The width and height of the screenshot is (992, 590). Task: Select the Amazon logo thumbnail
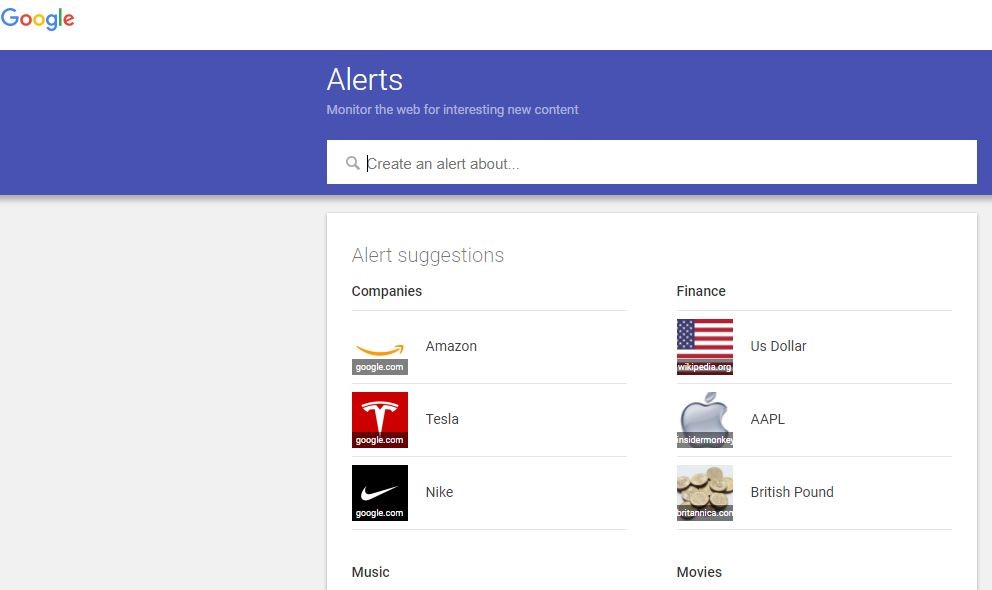pyautogui.click(x=380, y=347)
